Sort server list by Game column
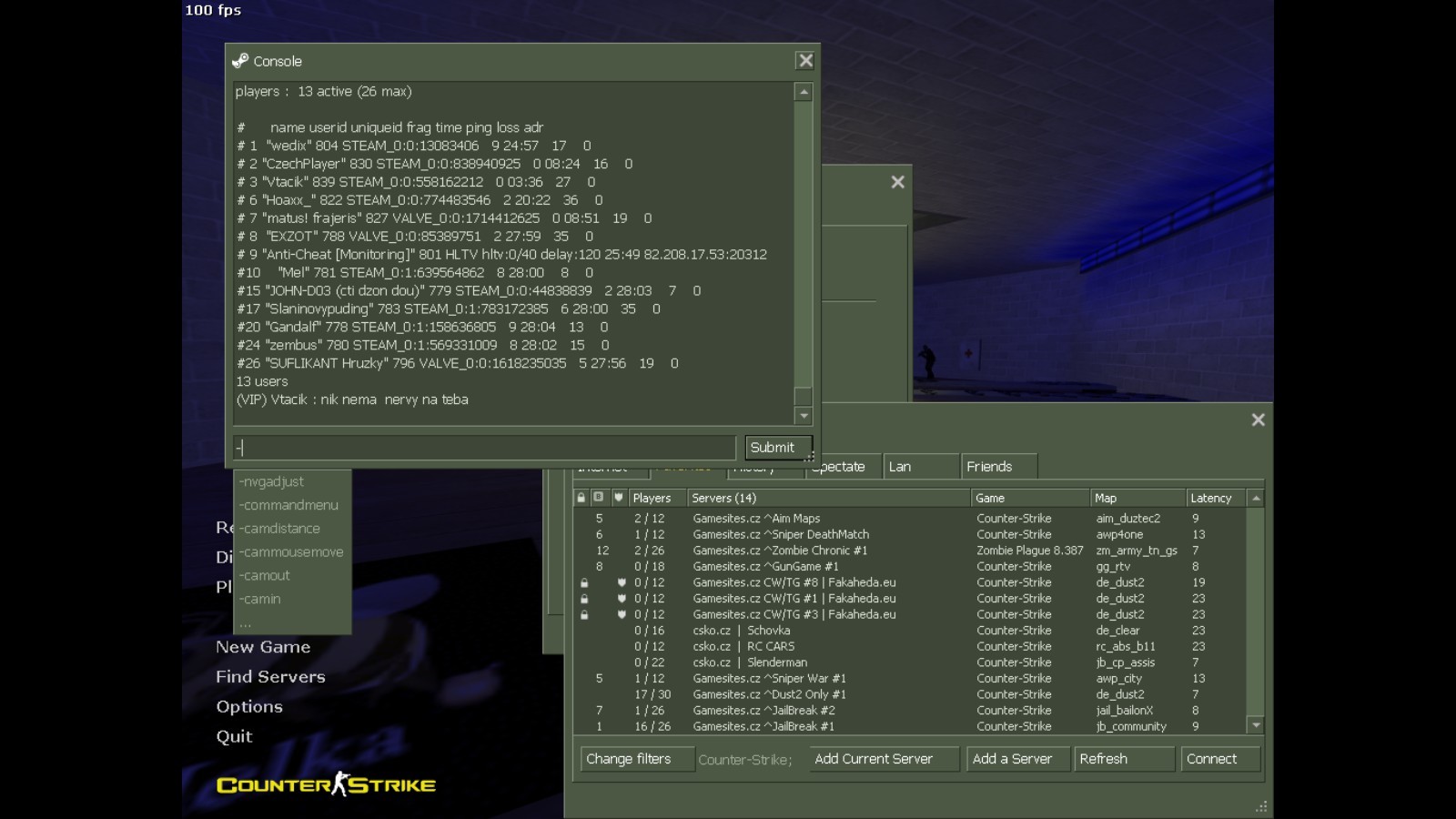 click(1031, 498)
